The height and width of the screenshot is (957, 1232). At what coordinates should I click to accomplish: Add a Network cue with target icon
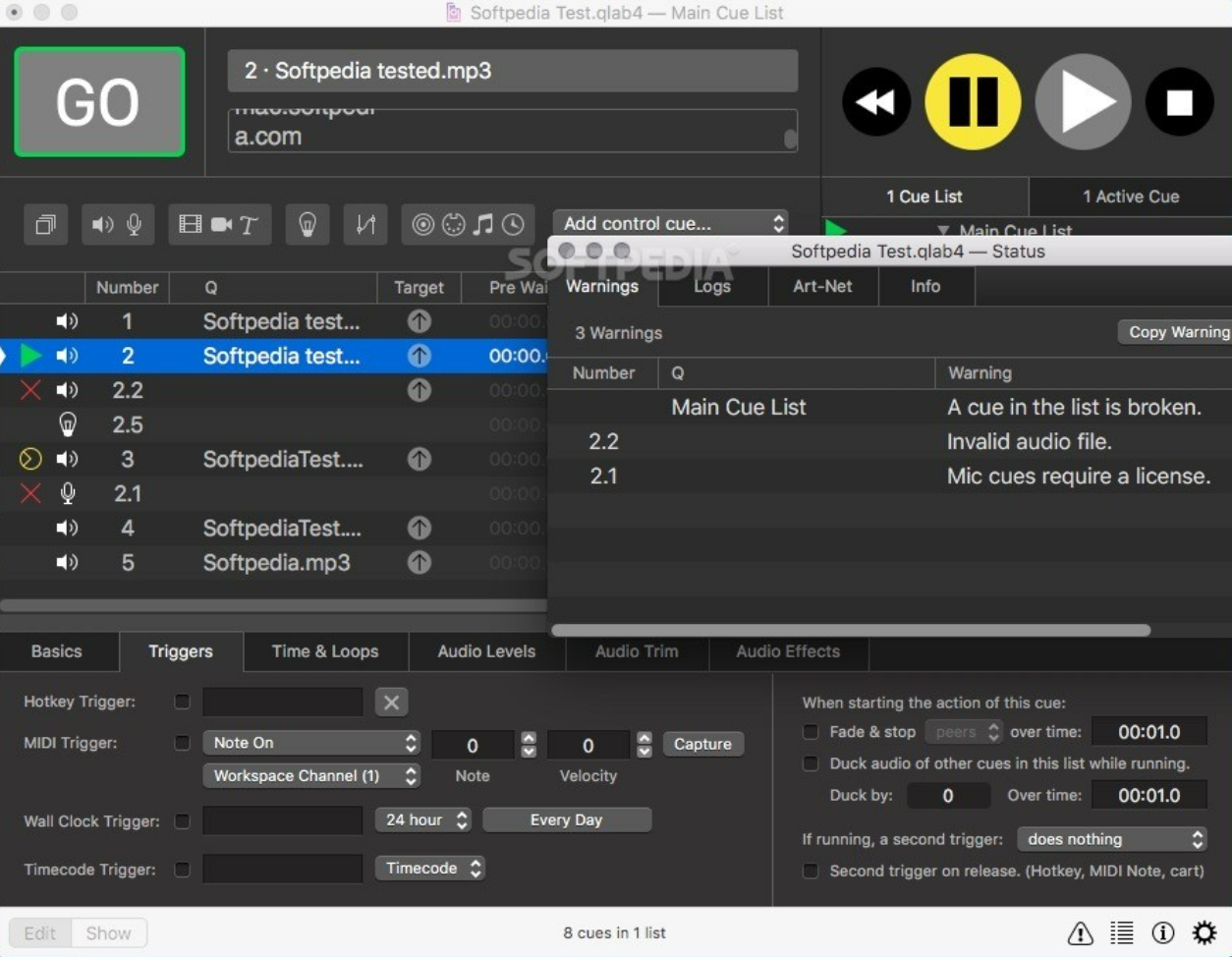(422, 225)
